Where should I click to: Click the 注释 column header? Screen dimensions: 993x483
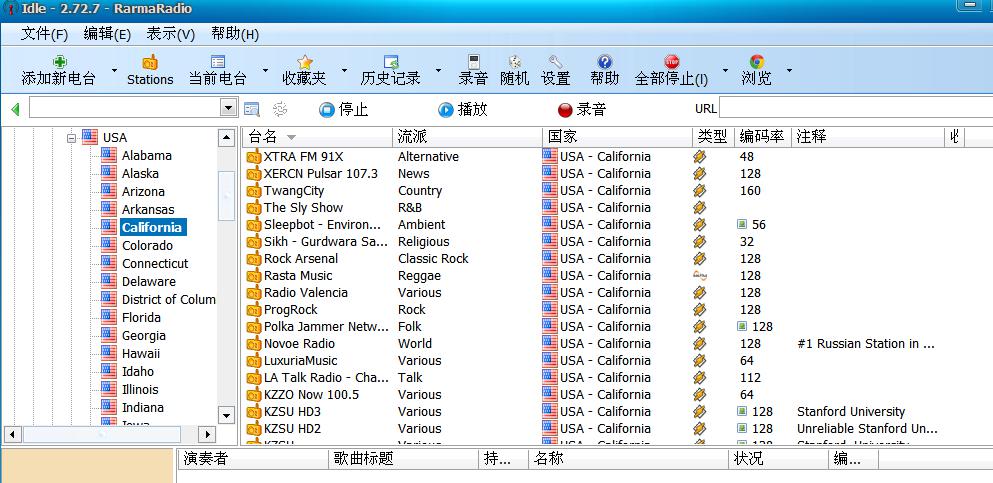tap(868, 137)
